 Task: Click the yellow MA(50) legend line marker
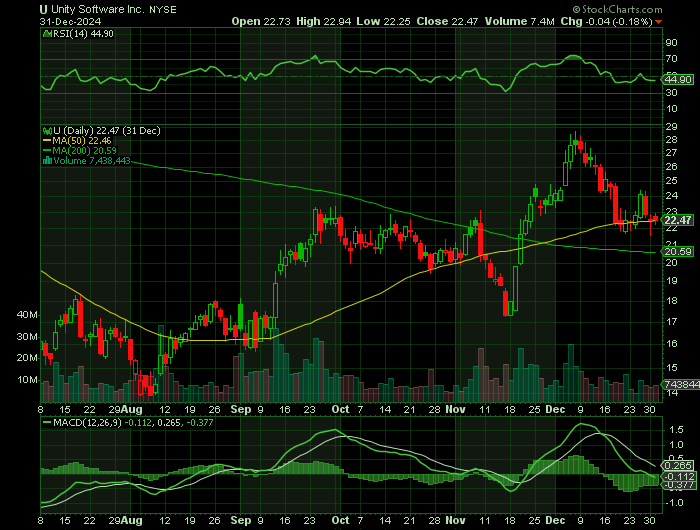pos(47,141)
